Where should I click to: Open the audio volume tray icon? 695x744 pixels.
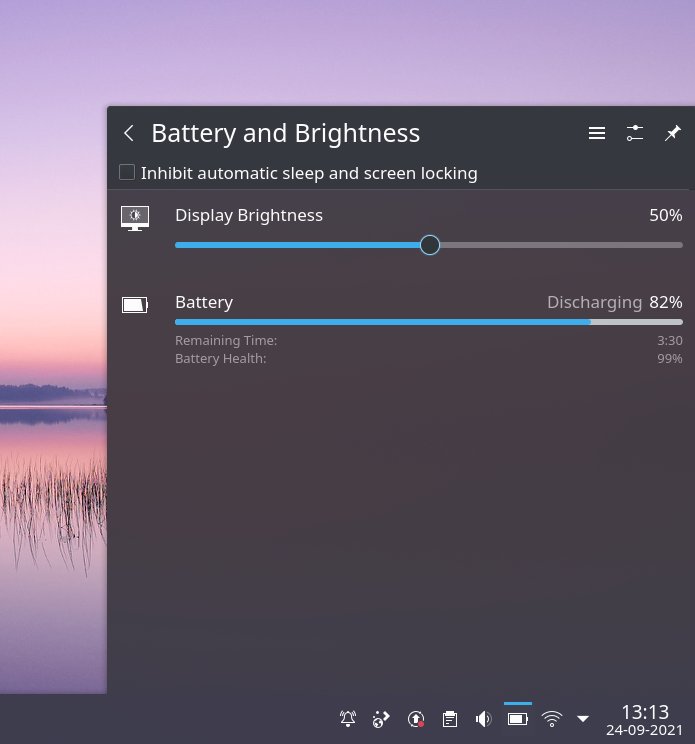[483, 718]
